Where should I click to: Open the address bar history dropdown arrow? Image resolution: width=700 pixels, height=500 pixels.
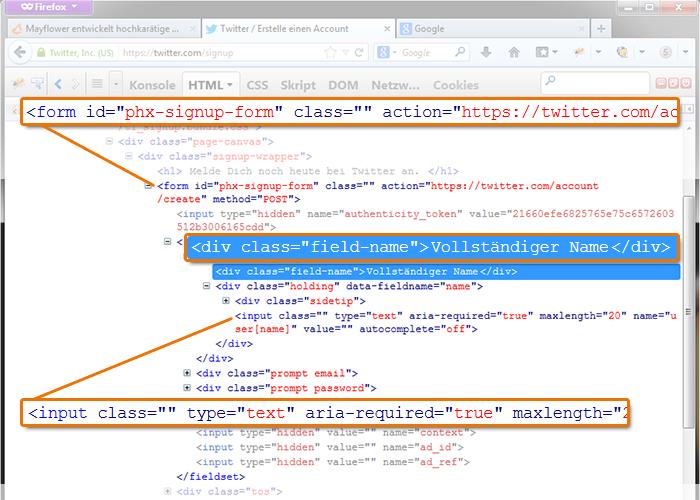(x=346, y=53)
